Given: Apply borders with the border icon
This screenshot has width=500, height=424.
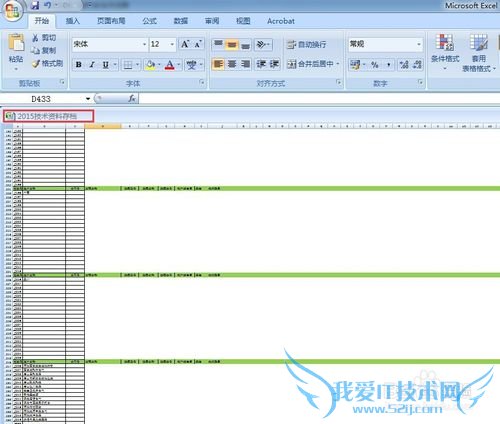Looking at the screenshot, I should click(x=128, y=65).
